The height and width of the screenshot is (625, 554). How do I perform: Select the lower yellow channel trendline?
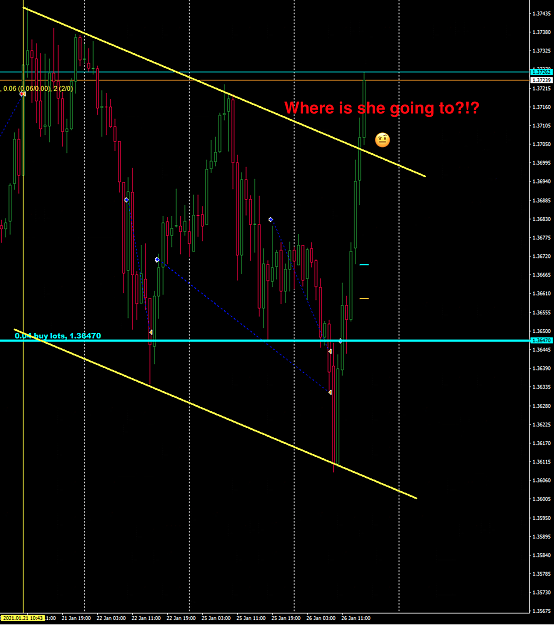[215, 414]
